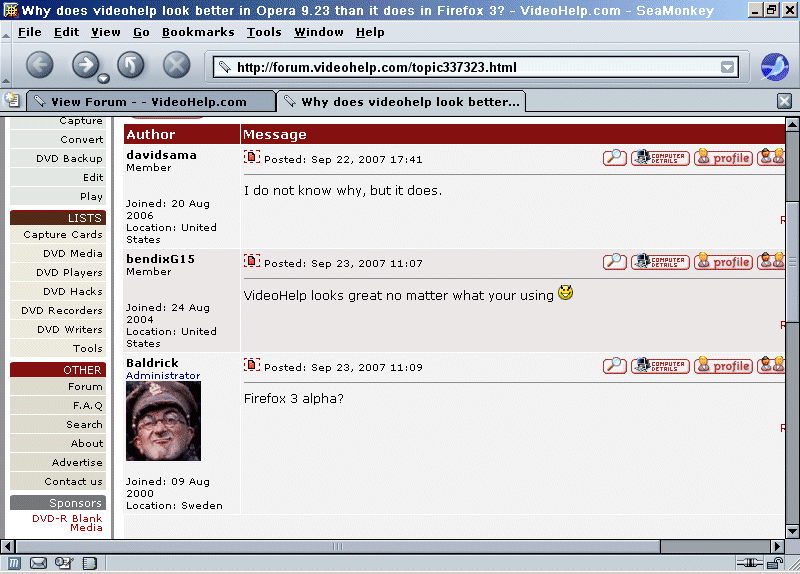Click the Forward navigation arrow
Image resolution: width=800 pixels, height=574 pixels.
point(85,65)
